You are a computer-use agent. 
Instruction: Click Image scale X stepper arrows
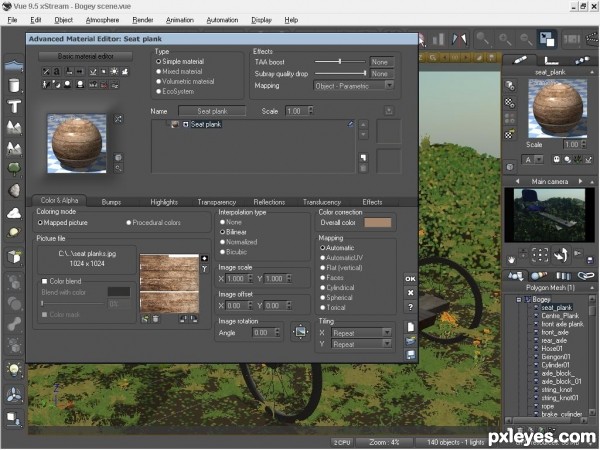pos(250,279)
